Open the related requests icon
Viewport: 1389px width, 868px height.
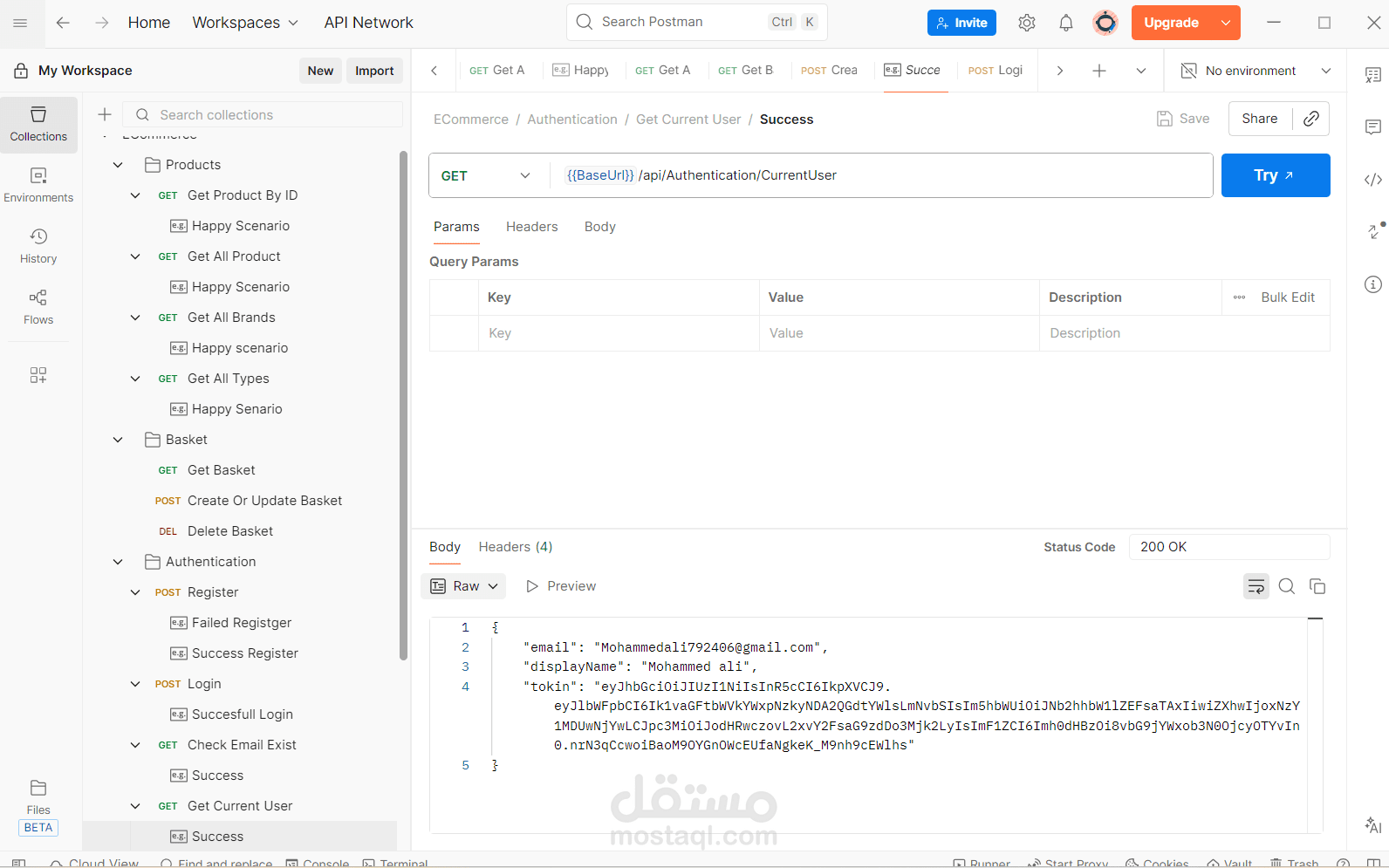[1375, 231]
